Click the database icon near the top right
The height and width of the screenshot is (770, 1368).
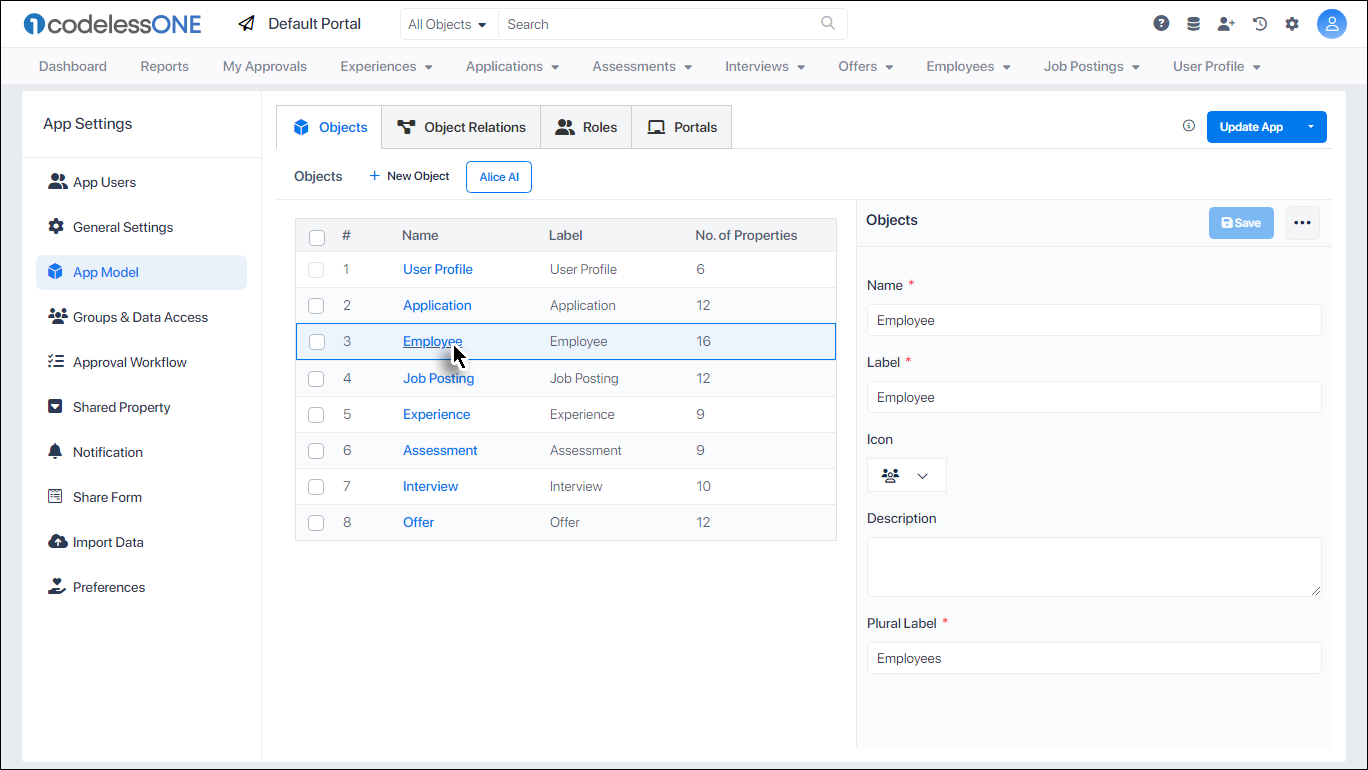[x=1193, y=23]
